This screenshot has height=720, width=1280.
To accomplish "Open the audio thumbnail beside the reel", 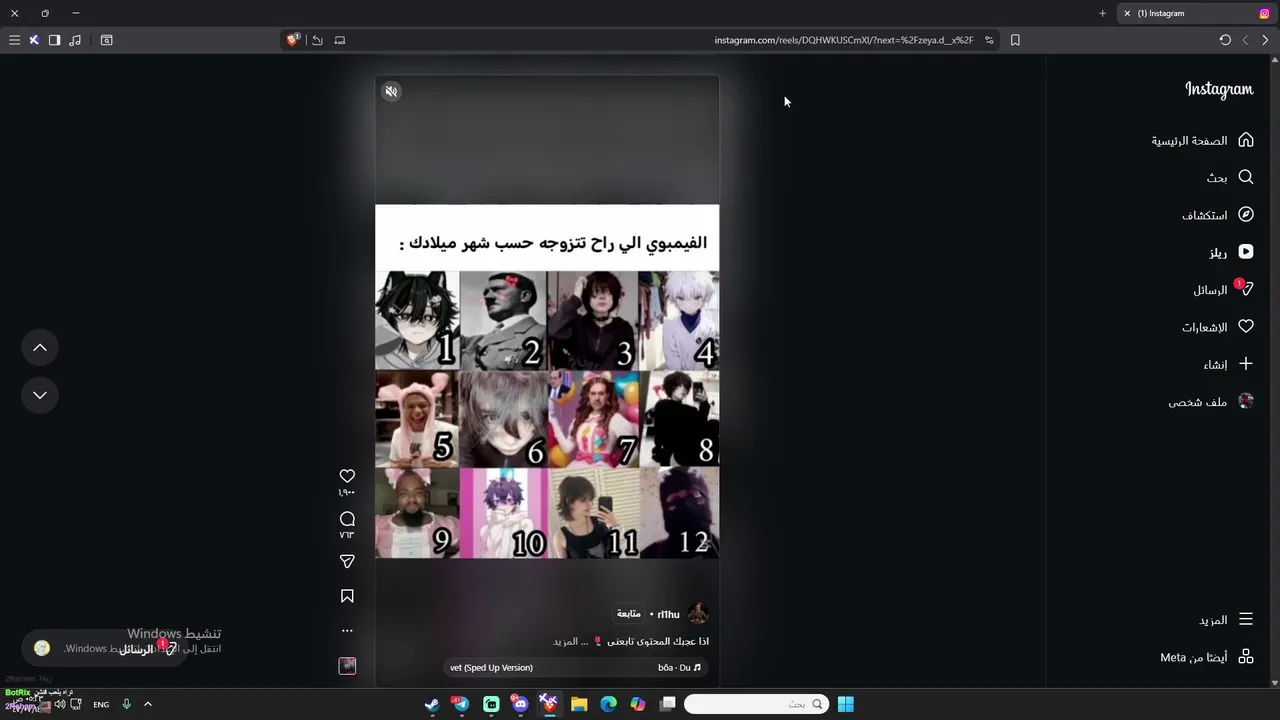I will tap(347, 666).
